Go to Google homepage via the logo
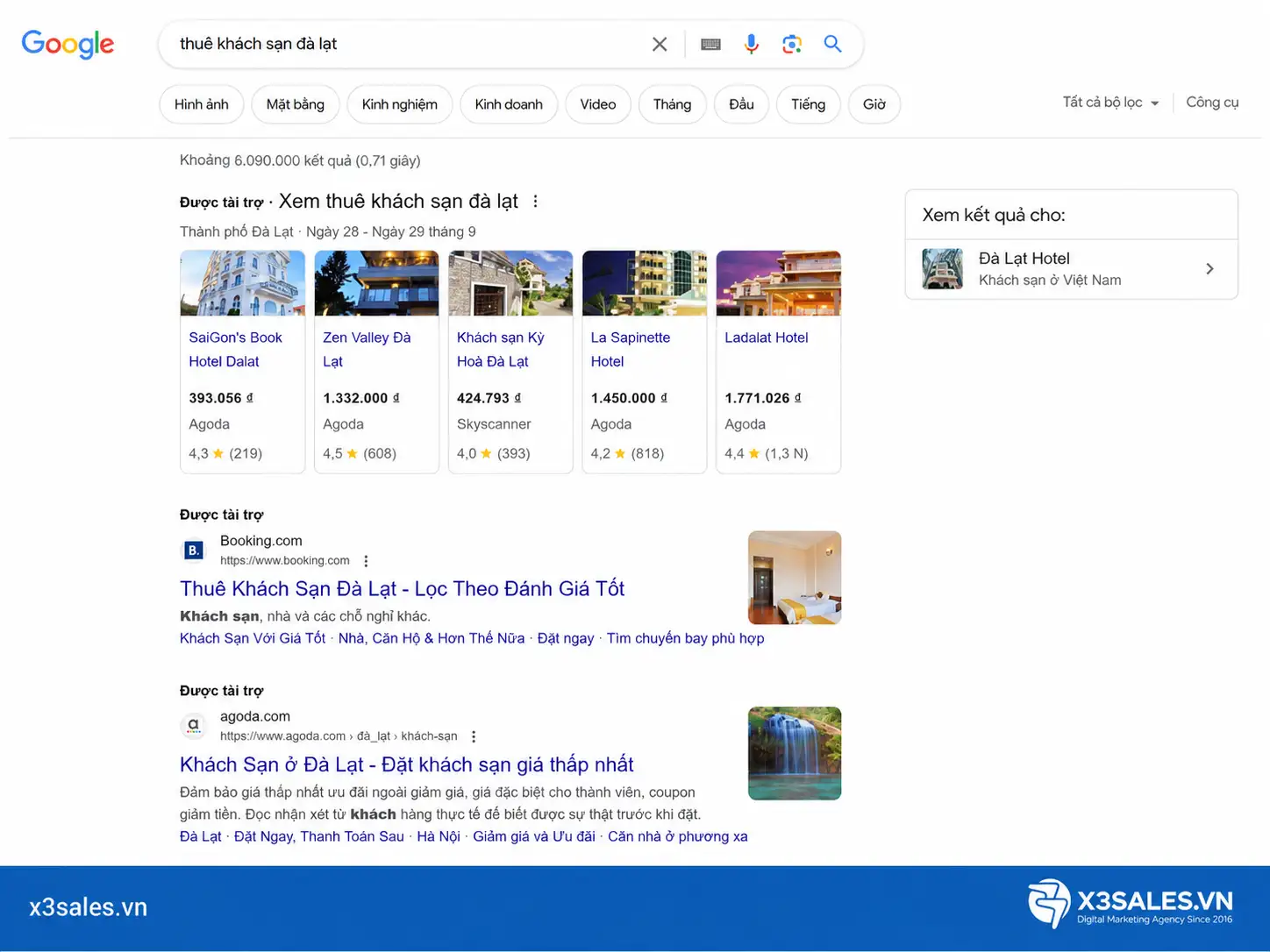 [x=68, y=44]
